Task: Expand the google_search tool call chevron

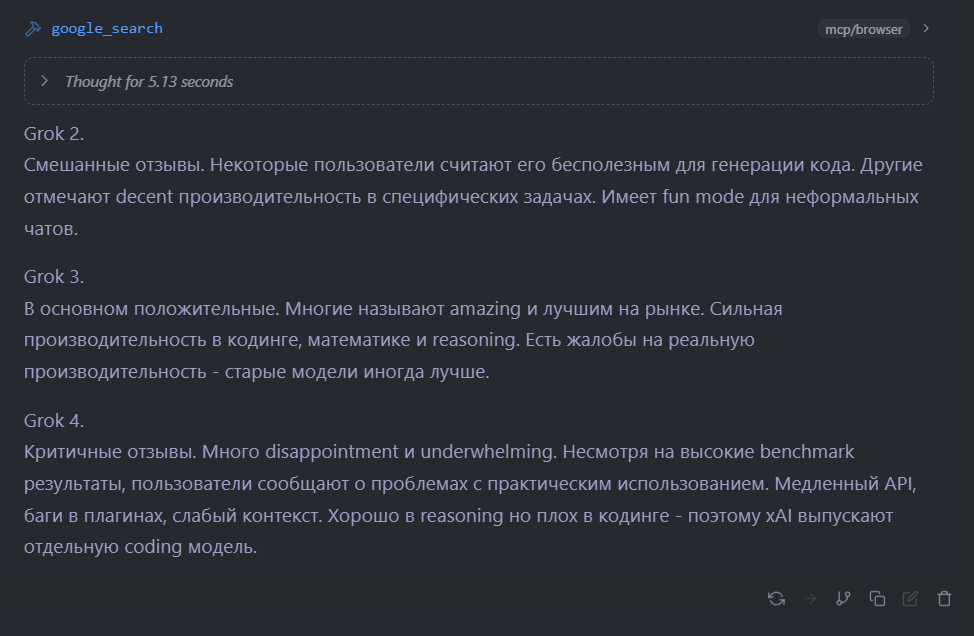Action: [x=926, y=29]
